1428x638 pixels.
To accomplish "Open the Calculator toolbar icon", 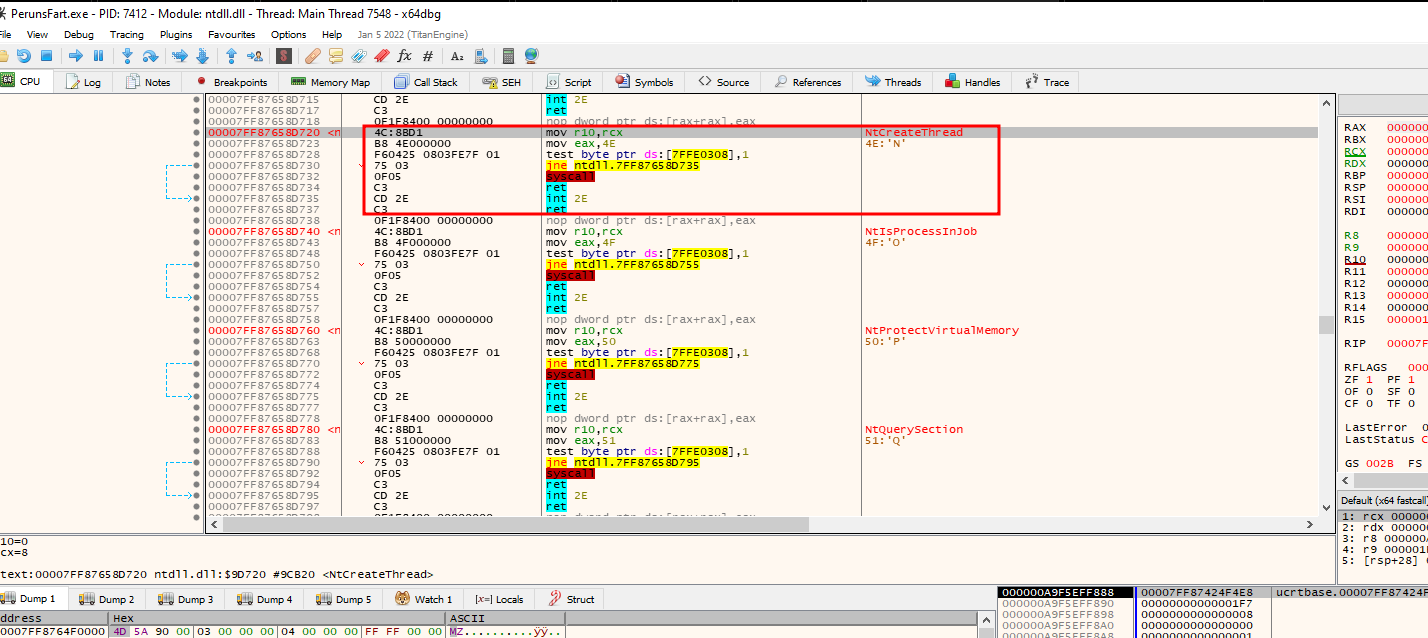I will (508, 56).
